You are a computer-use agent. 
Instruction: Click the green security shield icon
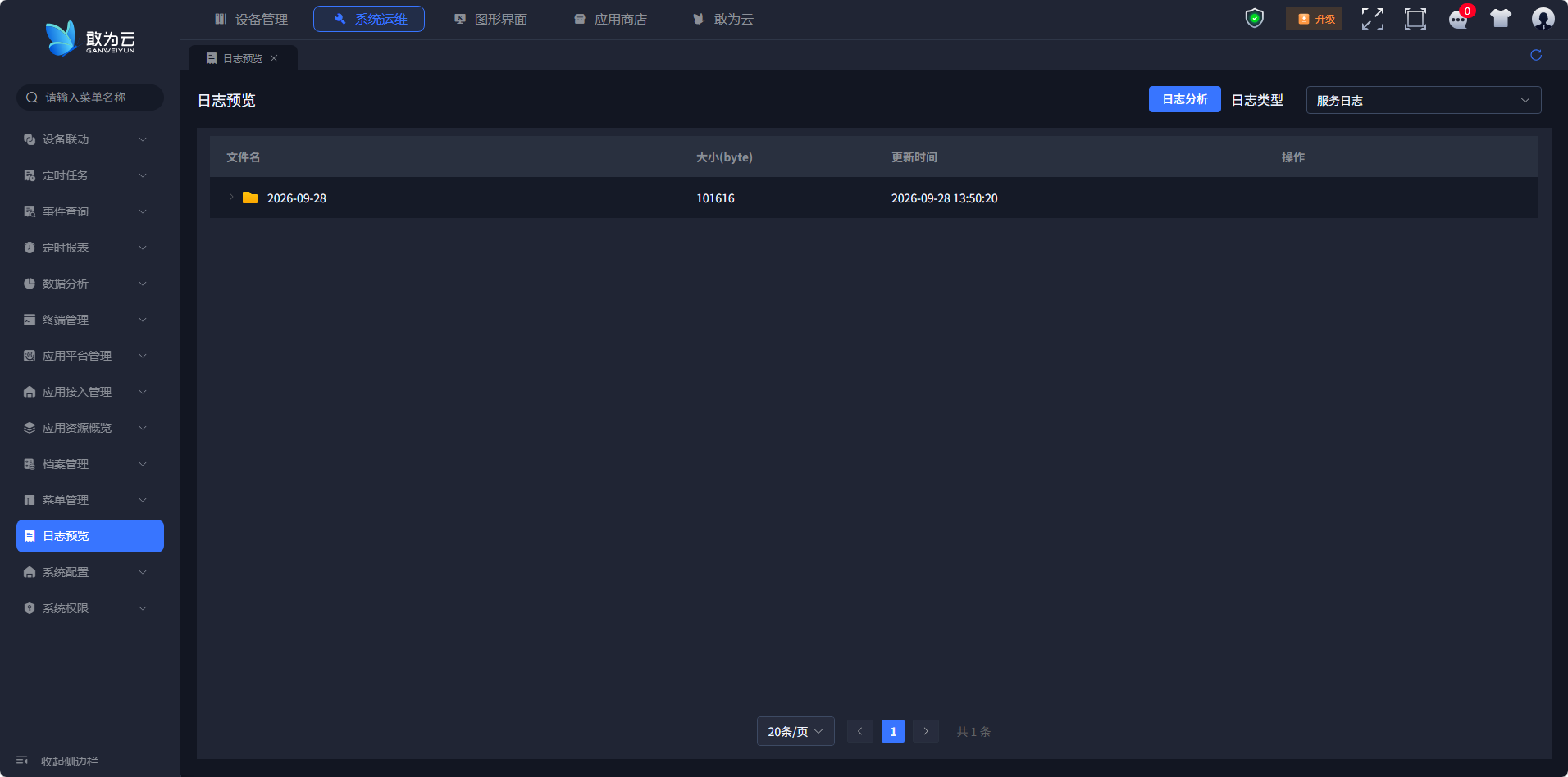1255,18
